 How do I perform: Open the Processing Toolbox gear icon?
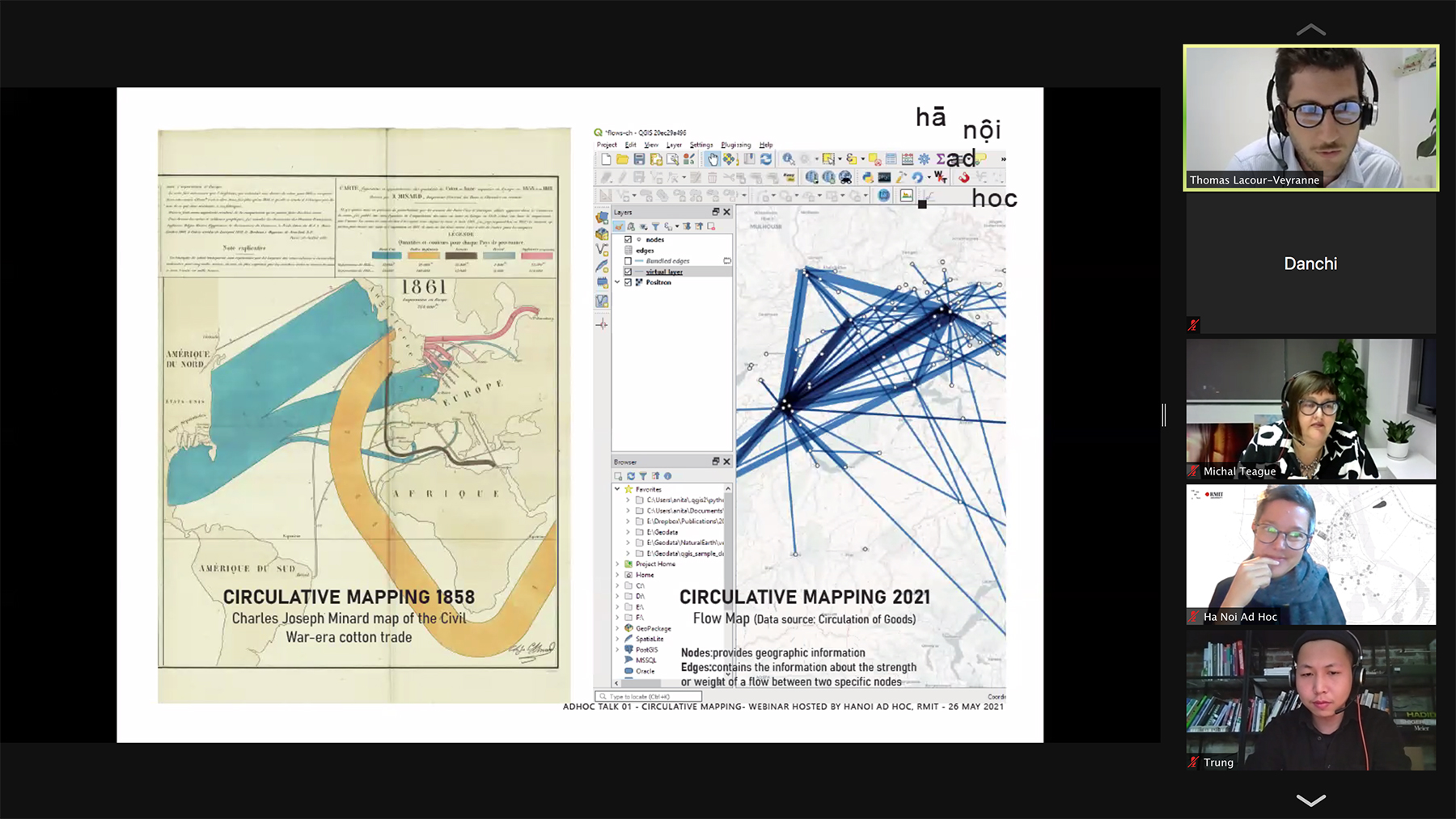(x=924, y=159)
